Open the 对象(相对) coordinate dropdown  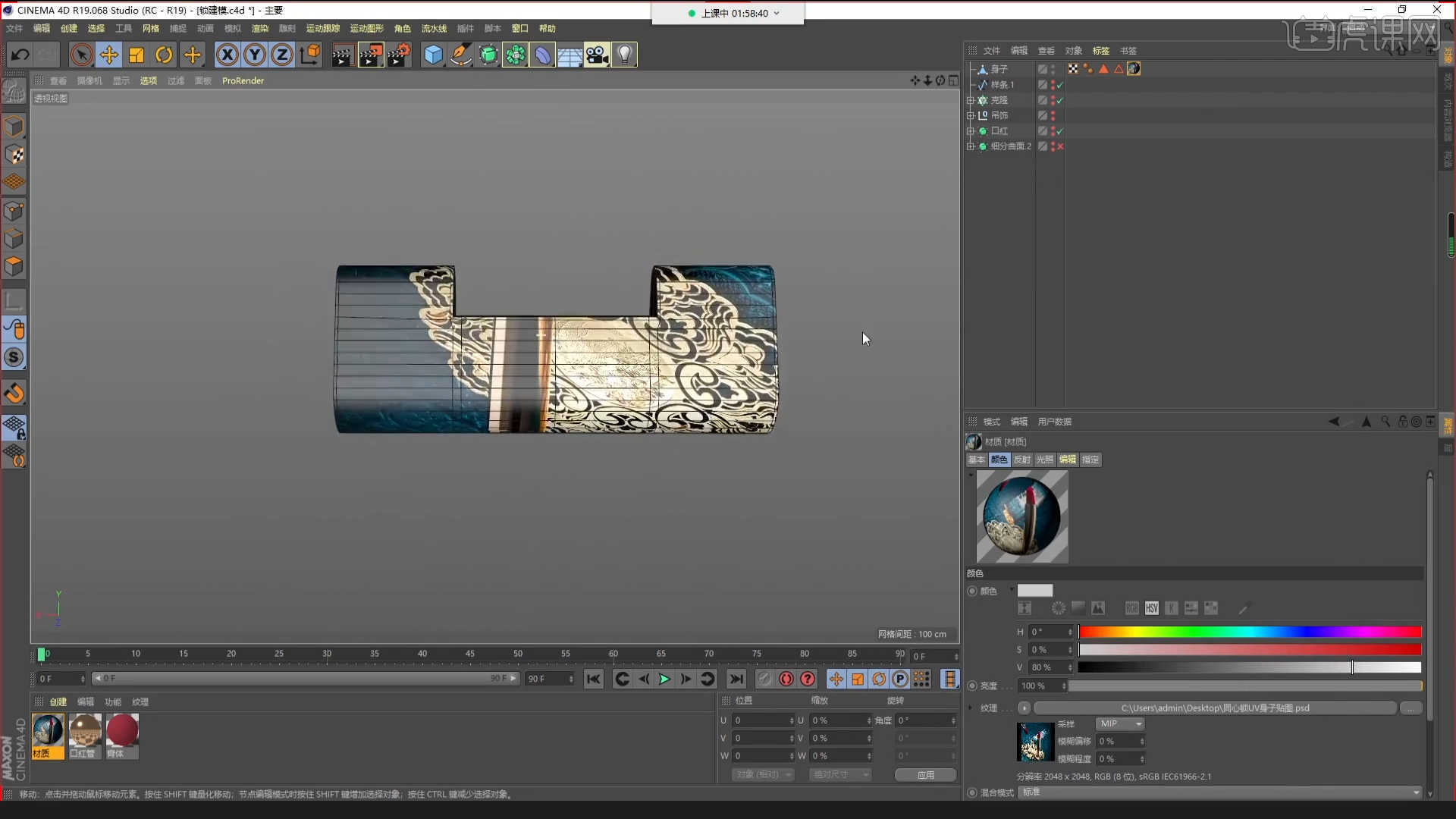click(763, 774)
